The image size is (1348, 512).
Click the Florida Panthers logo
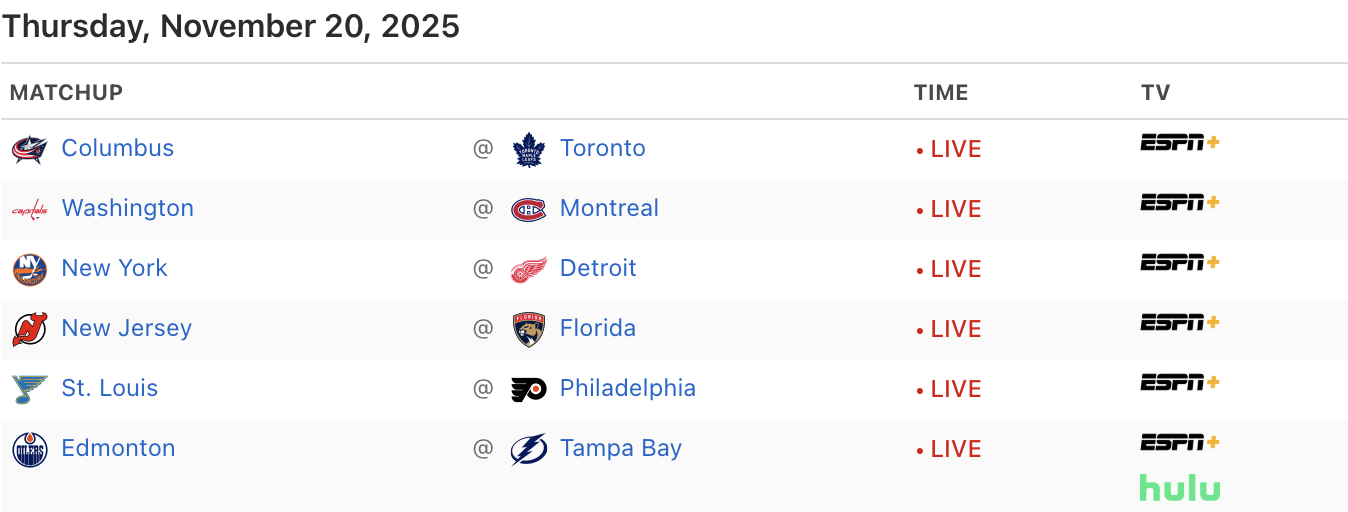528,329
